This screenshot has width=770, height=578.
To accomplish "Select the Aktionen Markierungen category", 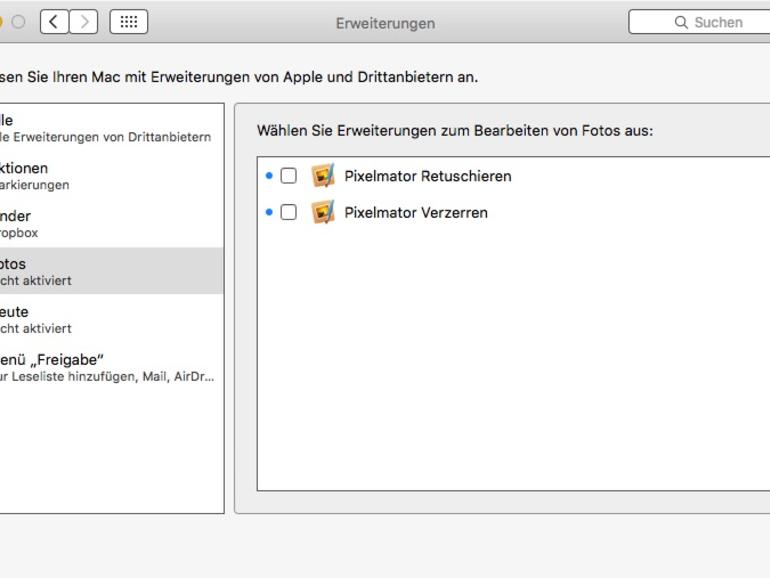I will tap(111, 176).
